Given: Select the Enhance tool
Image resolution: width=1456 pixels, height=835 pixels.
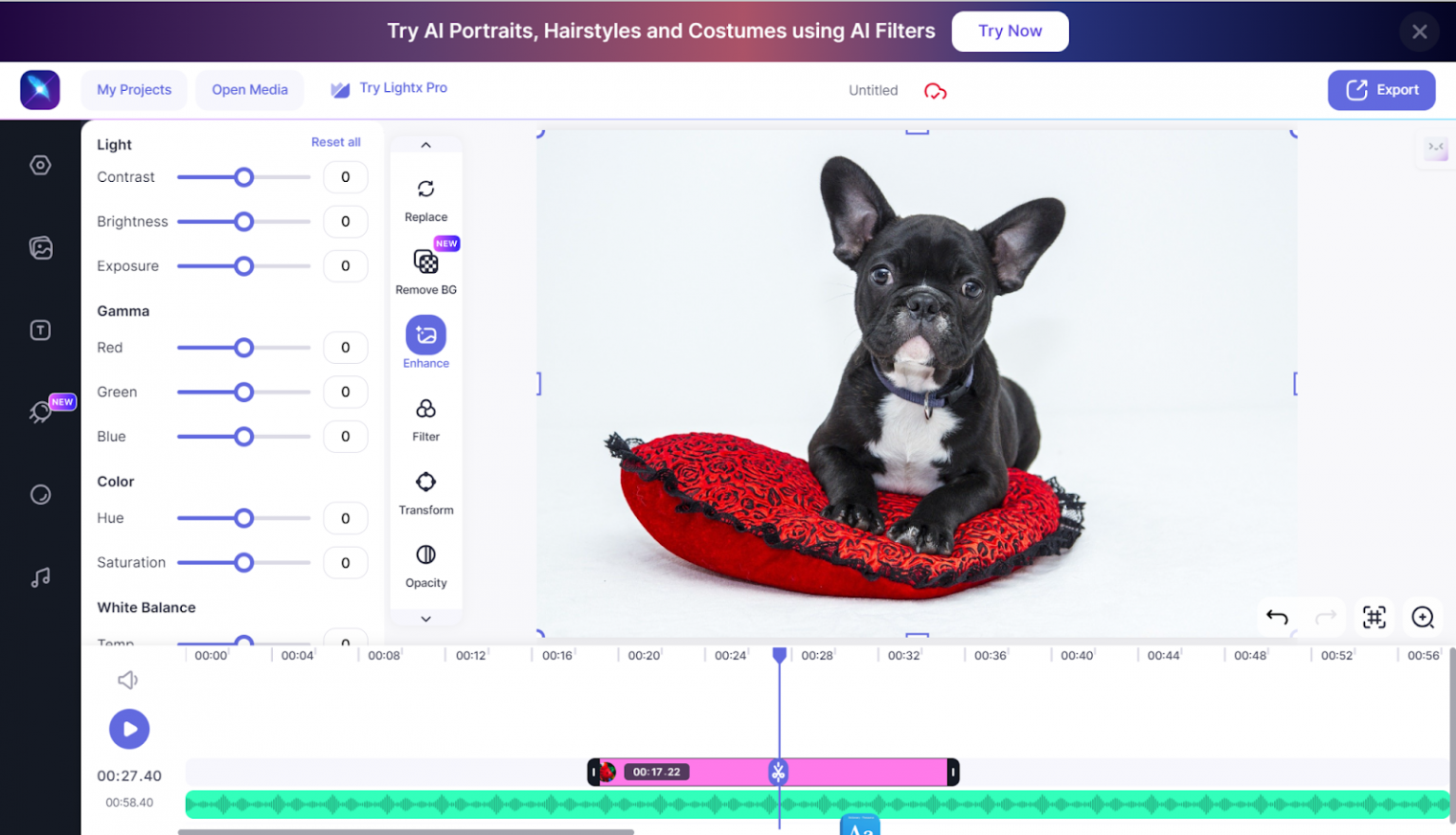Looking at the screenshot, I should tap(426, 342).
